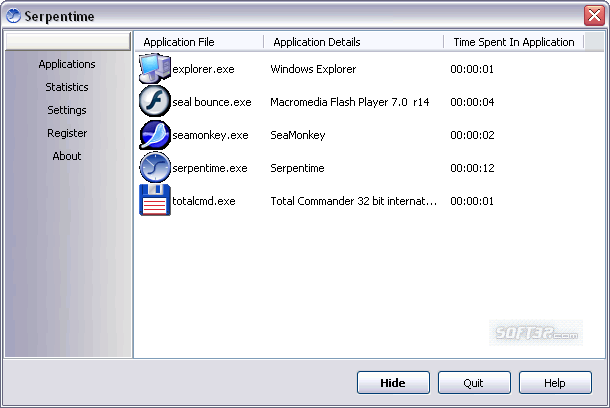Click the Total Commander 32 bit details text
Screen dimensions: 610x408
354,201
